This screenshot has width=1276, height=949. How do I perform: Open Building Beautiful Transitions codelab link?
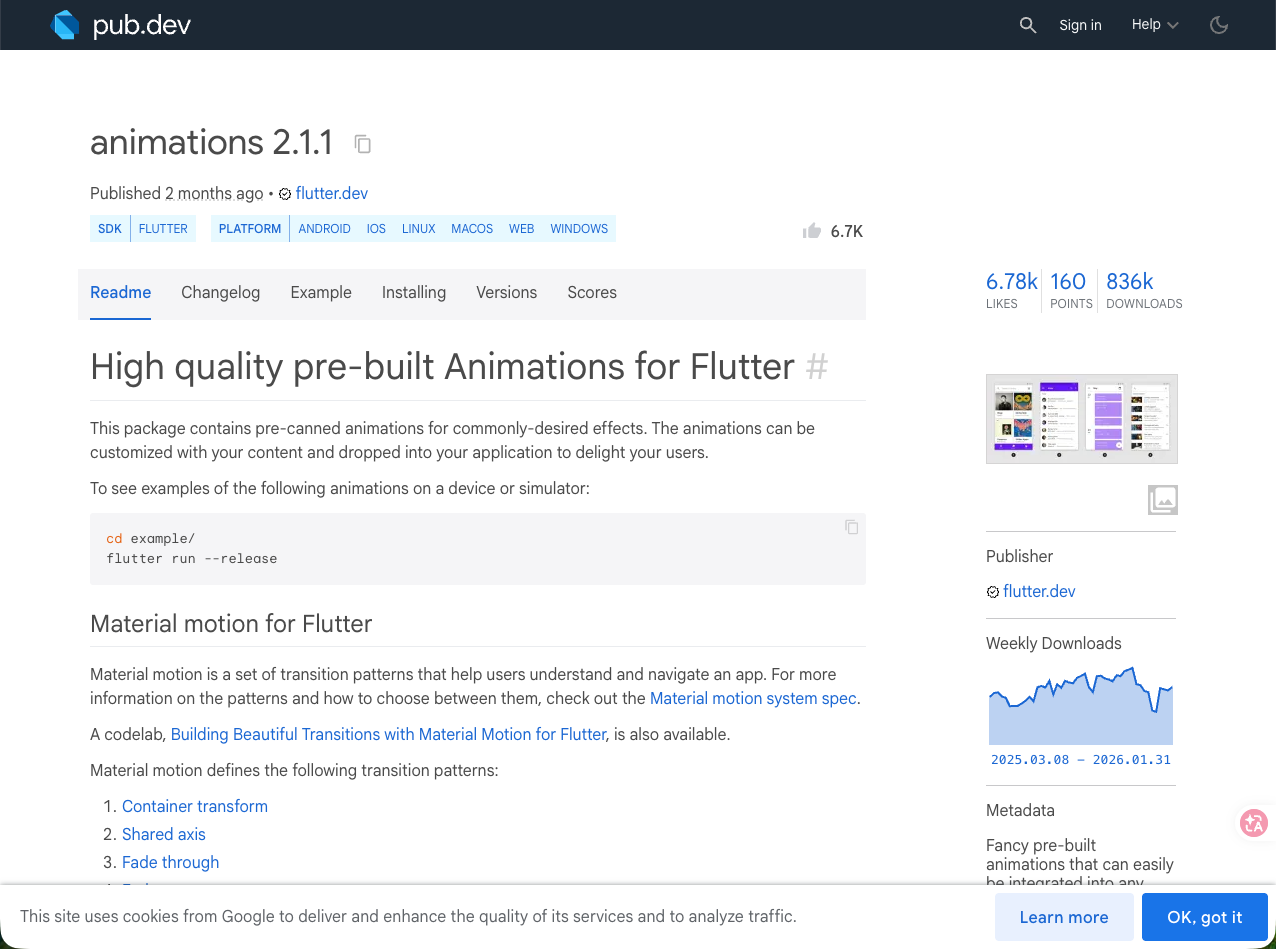388,734
